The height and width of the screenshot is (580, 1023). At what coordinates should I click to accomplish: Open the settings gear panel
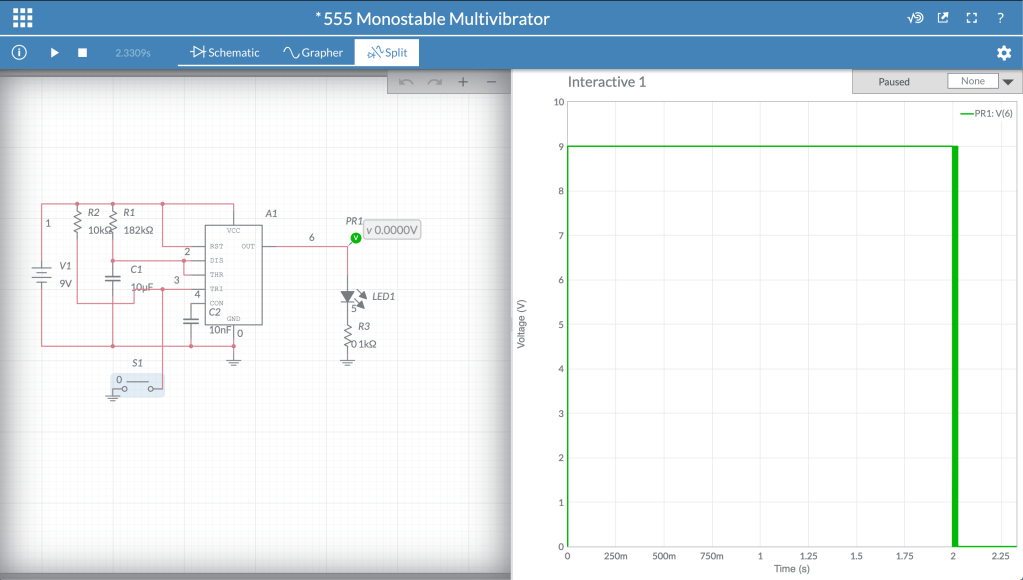[1004, 53]
